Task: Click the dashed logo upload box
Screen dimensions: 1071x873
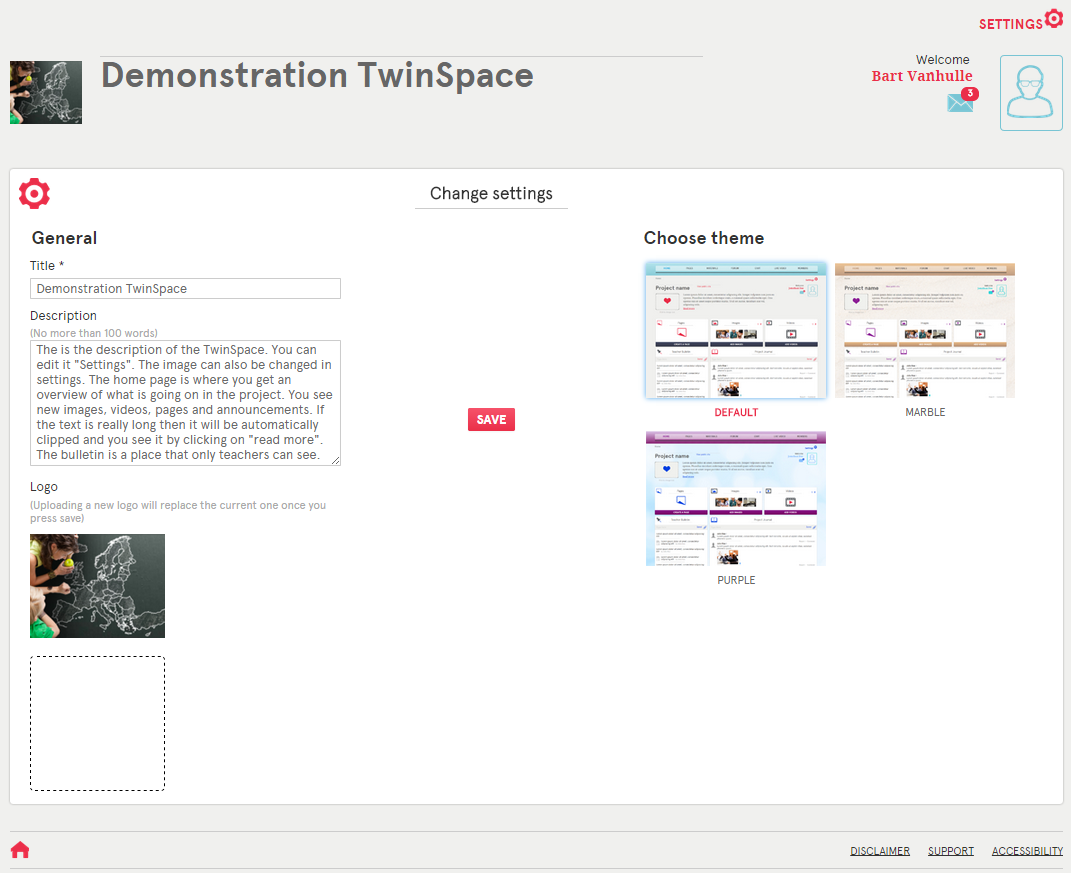Action: point(98,723)
